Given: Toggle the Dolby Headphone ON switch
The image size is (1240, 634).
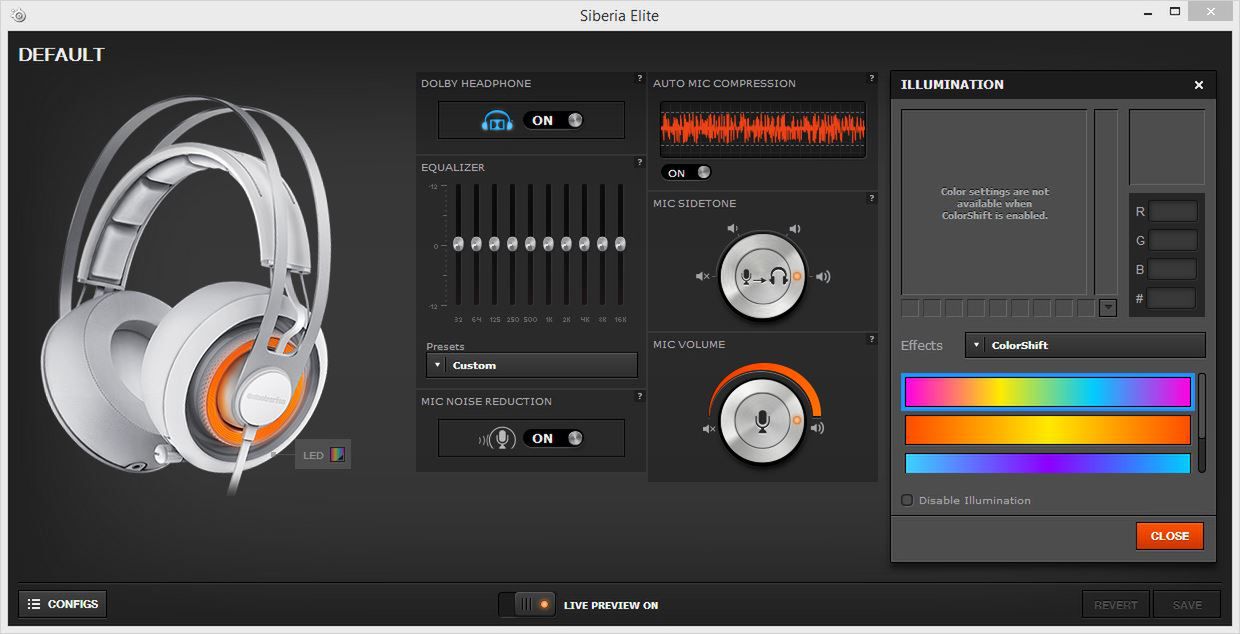Looking at the screenshot, I should pyautogui.click(x=554, y=120).
